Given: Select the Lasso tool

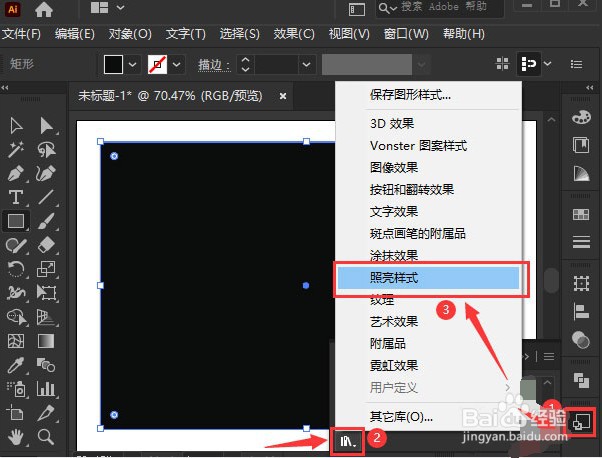Looking at the screenshot, I should (x=46, y=149).
